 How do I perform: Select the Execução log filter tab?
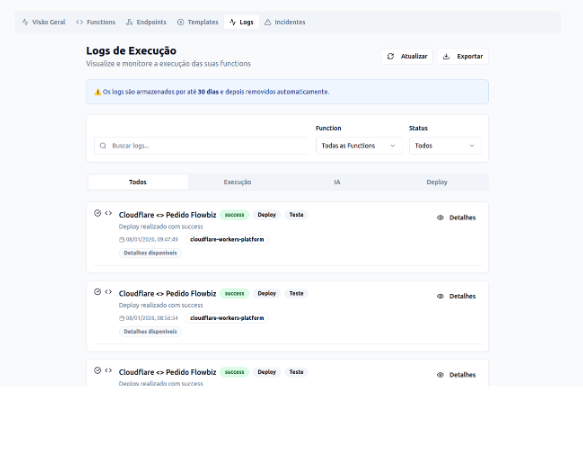[x=237, y=182]
